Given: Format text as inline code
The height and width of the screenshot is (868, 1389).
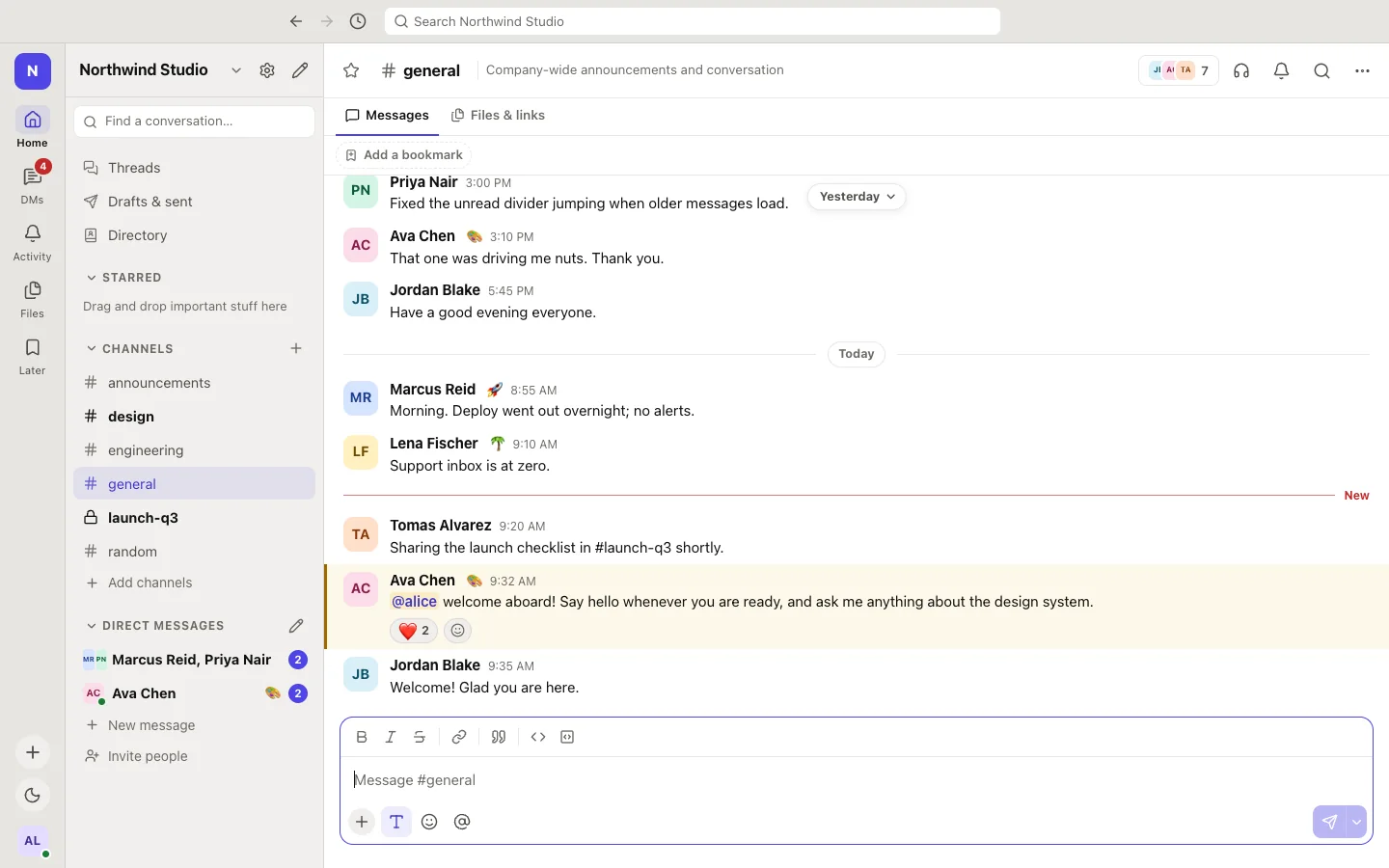Looking at the screenshot, I should (538, 737).
